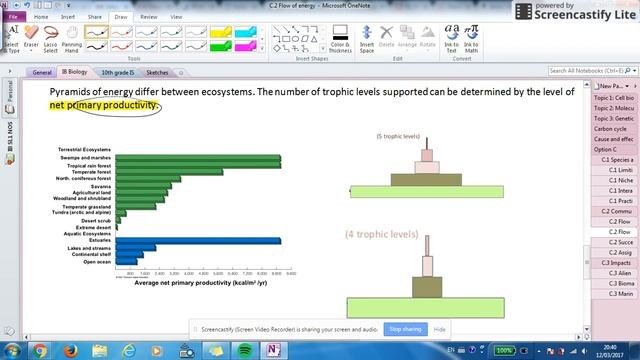Click the Insert Space tool

(x=367, y=39)
